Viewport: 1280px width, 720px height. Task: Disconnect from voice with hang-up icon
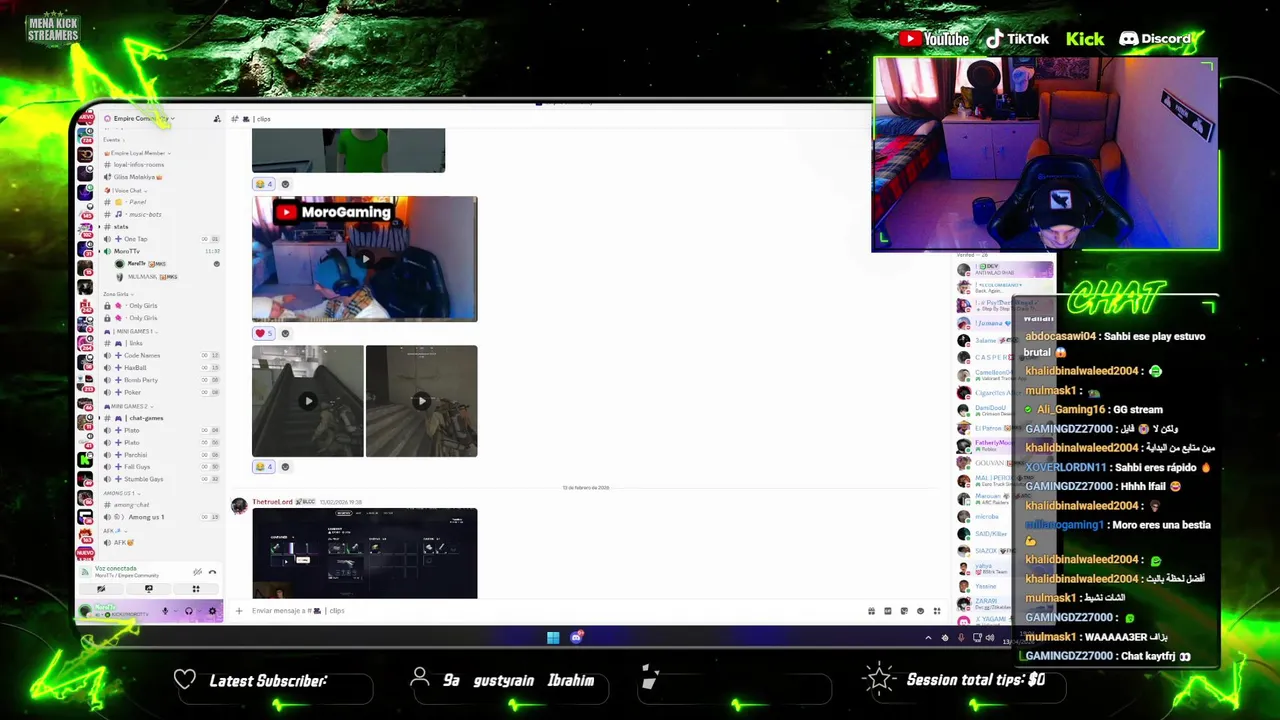tap(212, 572)
